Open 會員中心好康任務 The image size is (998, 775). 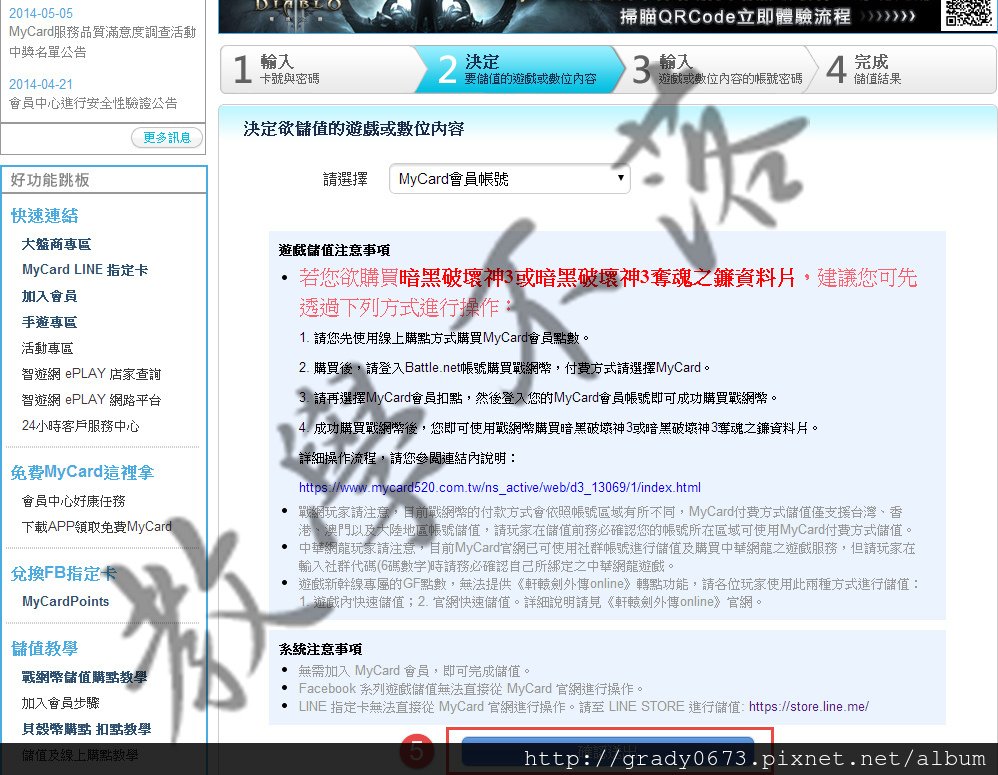(x=73, y=501)
